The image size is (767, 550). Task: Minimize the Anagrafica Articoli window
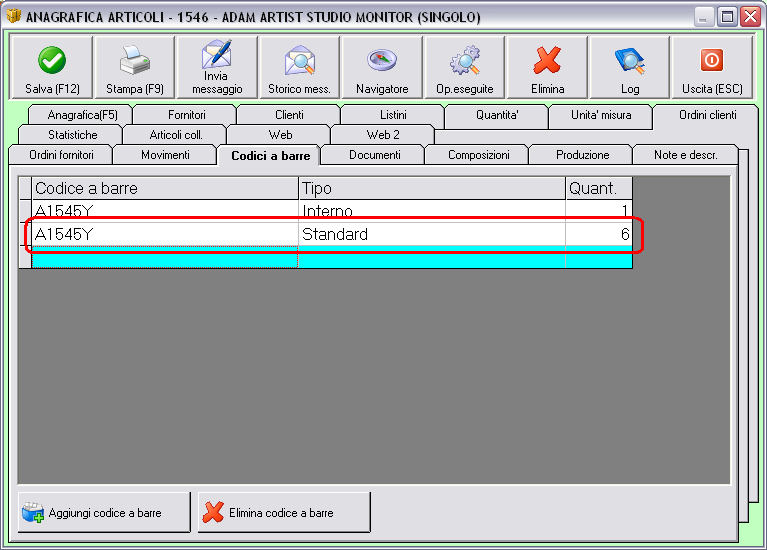702,17
